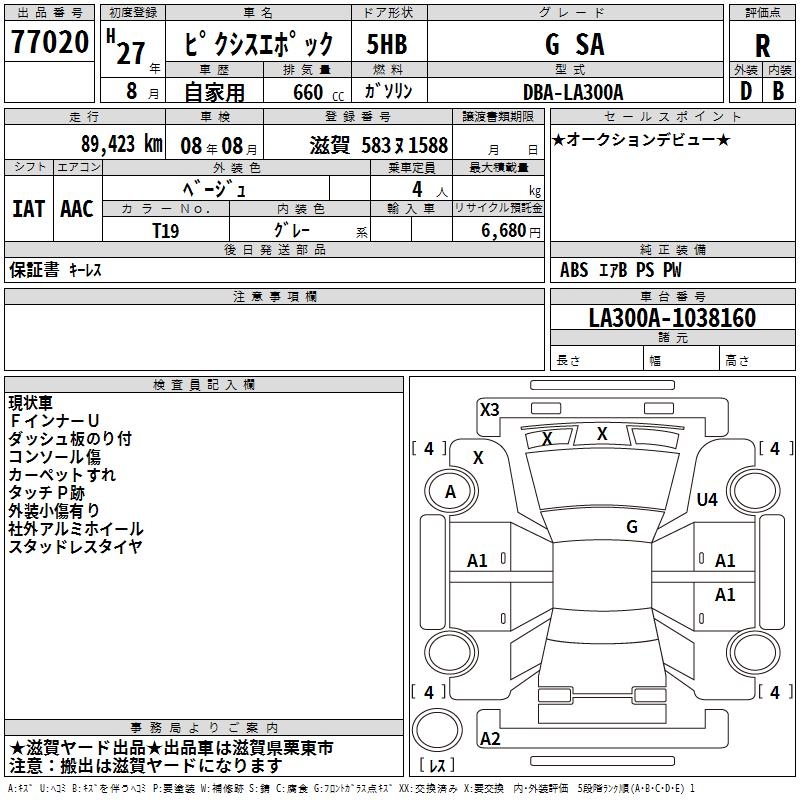
Task: Select chassis number LA300A-1038160
Action: 672,318
